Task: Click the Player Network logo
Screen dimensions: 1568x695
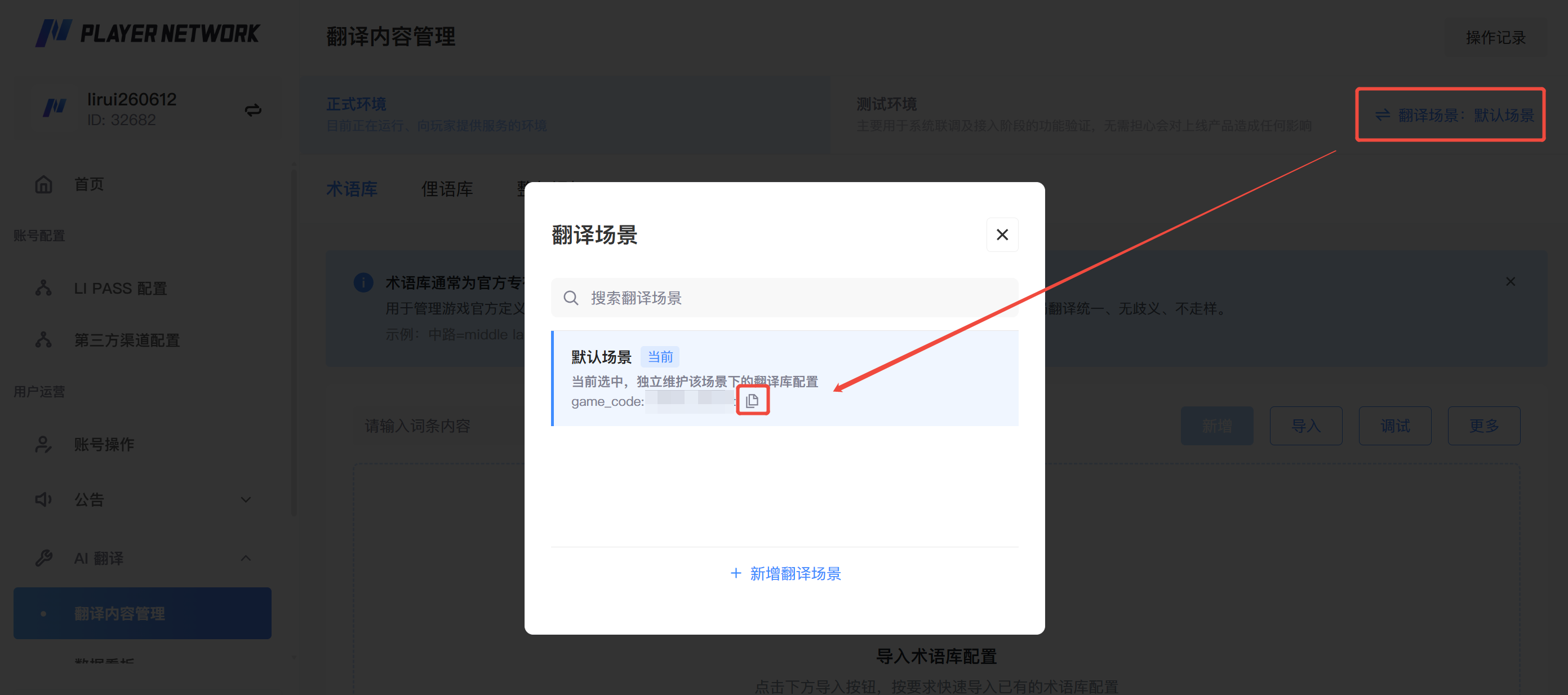Action: [148, 33]
